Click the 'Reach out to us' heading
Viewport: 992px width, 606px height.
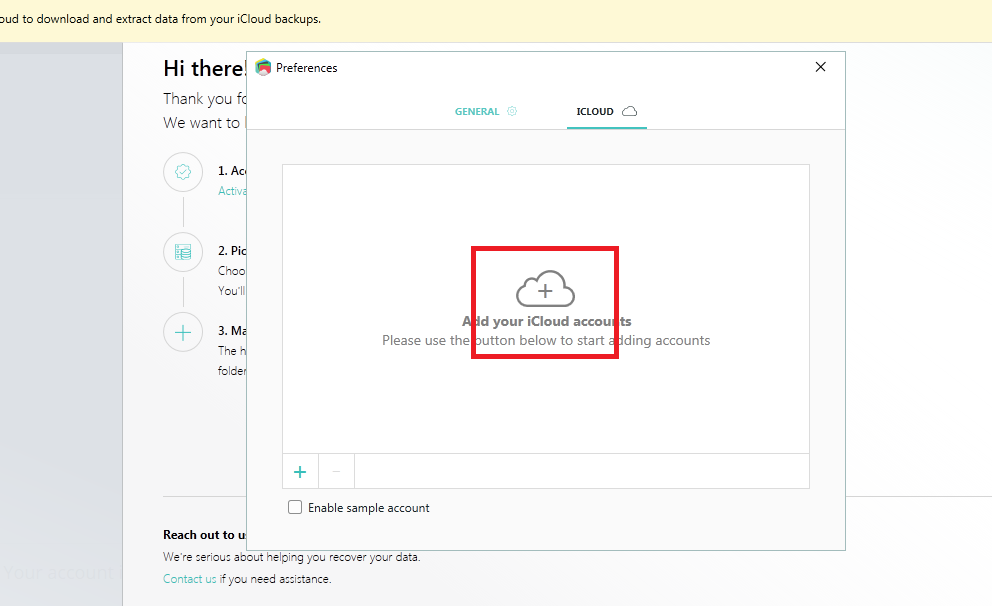click(204, 535)
